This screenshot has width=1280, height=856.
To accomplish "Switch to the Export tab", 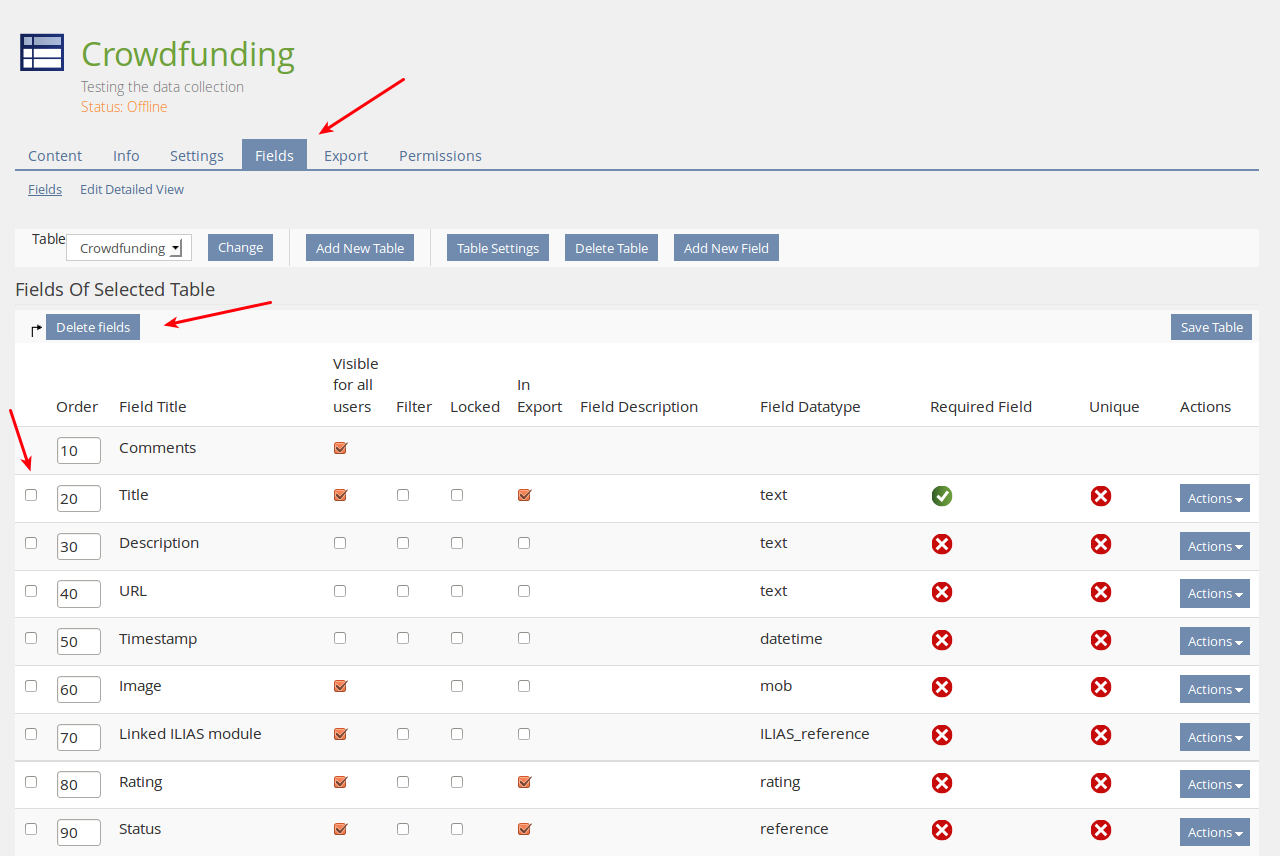I will tap(346, 156).
